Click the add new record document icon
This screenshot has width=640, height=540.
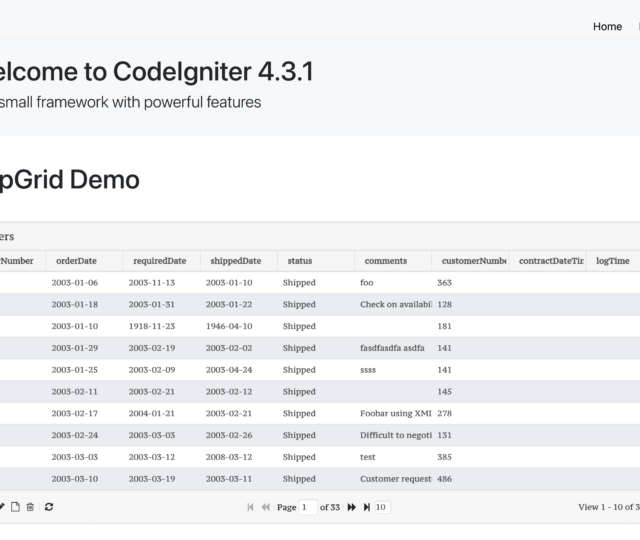coord(15,507)
